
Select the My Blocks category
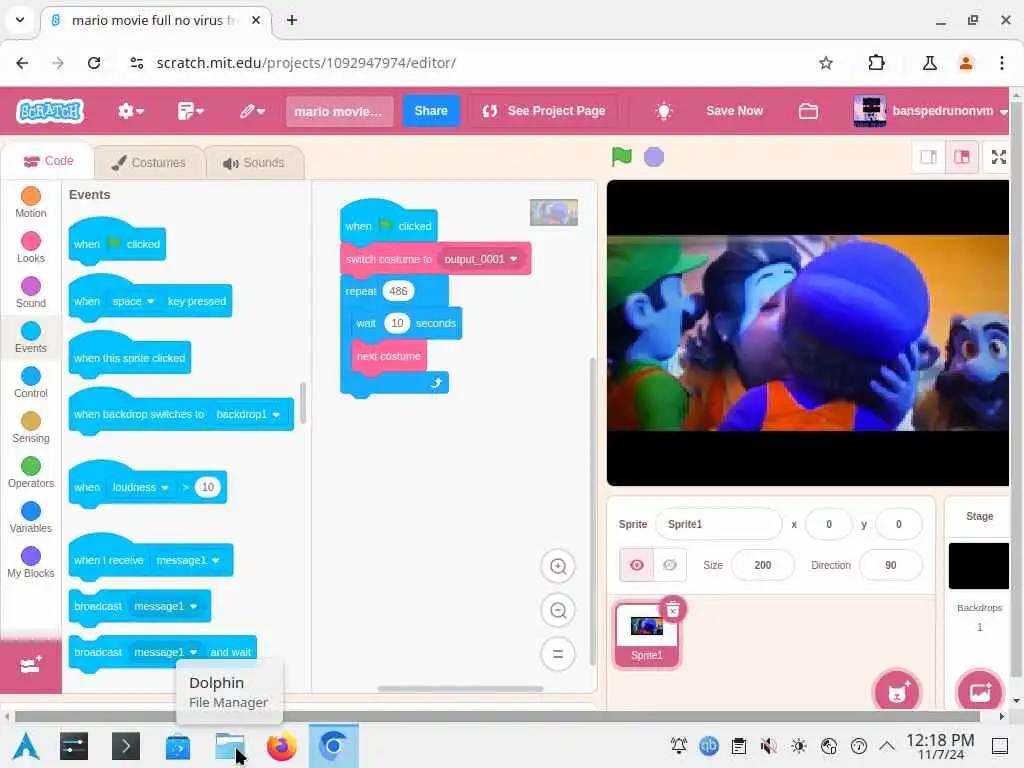pyautogui.click(x=31, y=563)
